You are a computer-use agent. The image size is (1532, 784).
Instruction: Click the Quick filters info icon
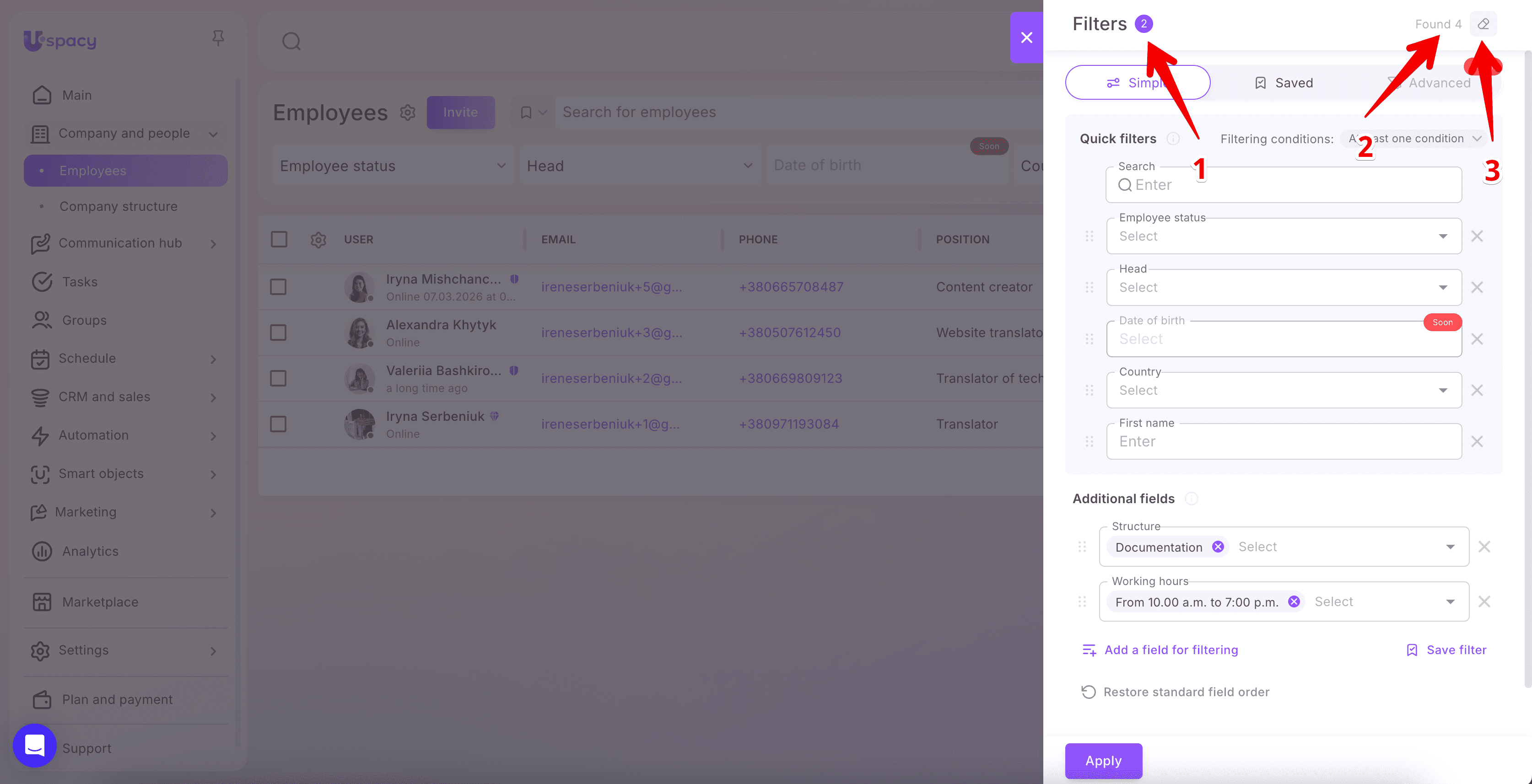coord(1173,139)
